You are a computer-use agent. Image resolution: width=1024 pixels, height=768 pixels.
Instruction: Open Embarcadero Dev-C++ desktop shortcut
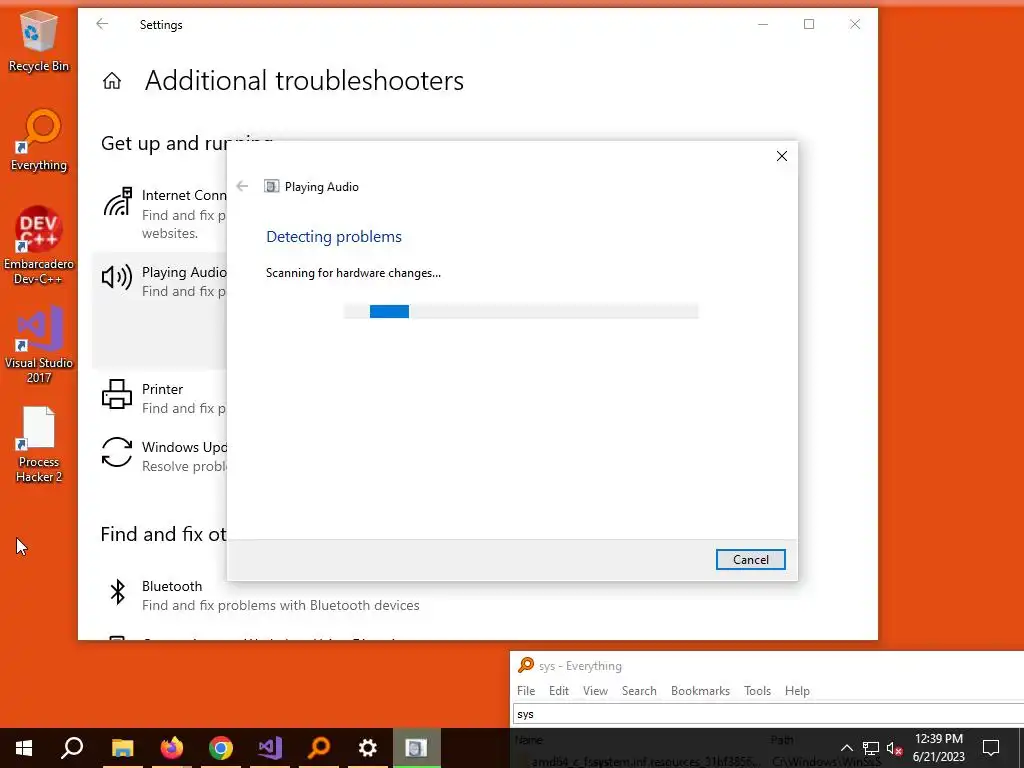[39, 246]
